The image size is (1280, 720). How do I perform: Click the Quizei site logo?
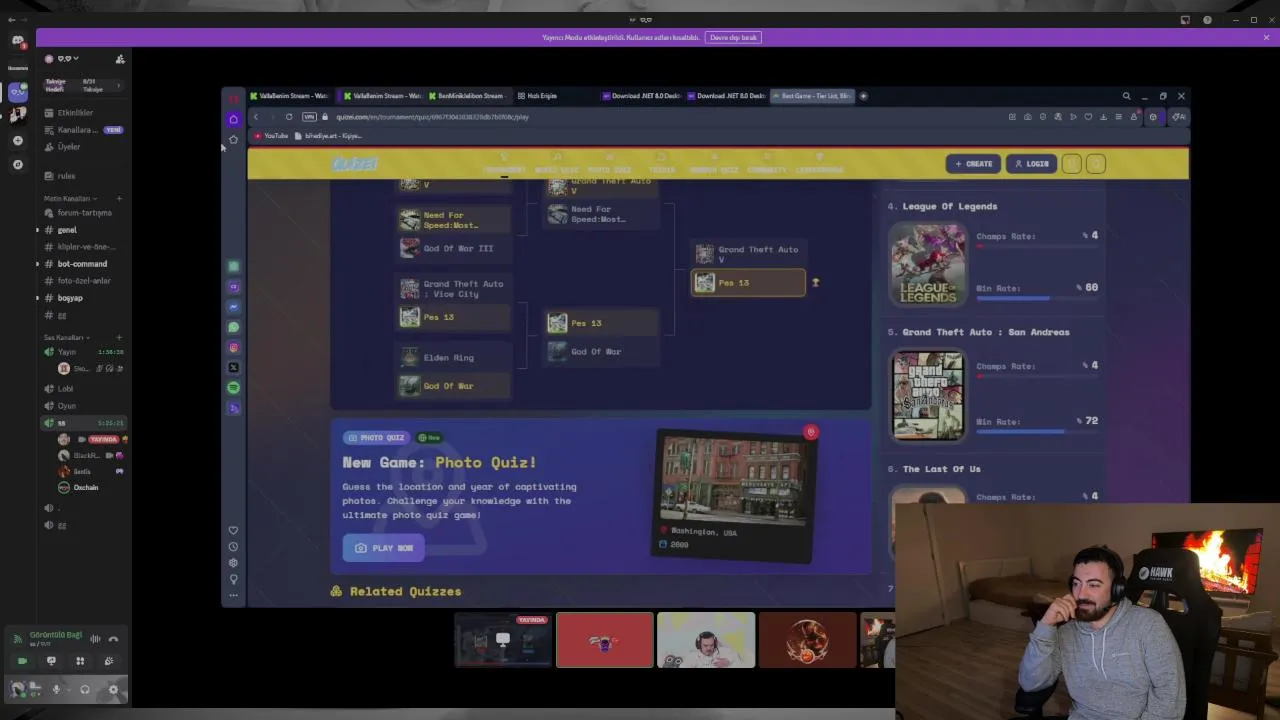point(355,164)
